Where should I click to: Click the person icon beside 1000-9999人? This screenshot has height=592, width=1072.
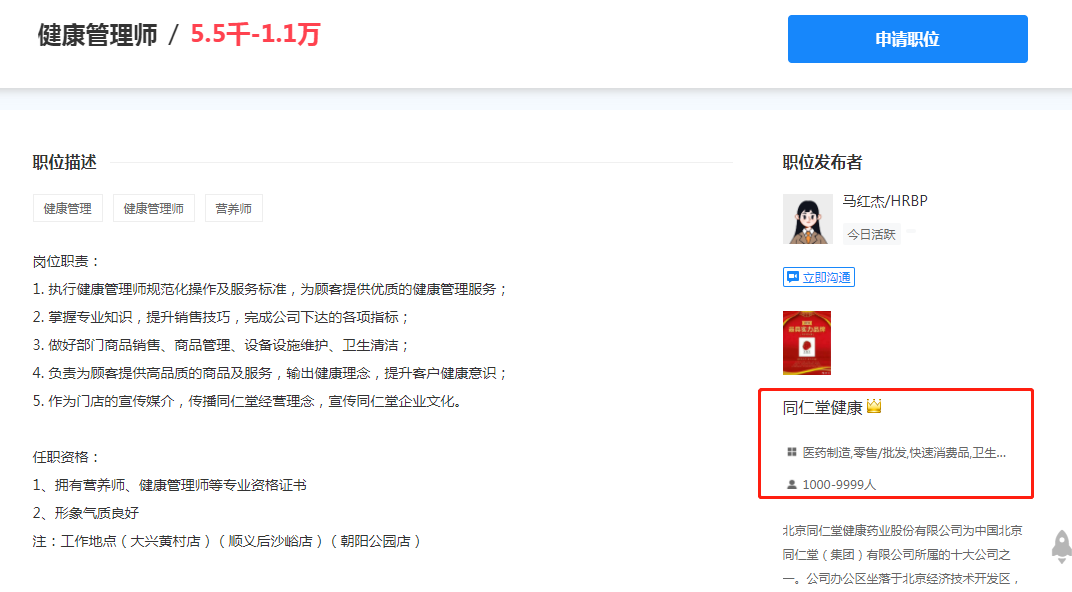pos(792,484)
